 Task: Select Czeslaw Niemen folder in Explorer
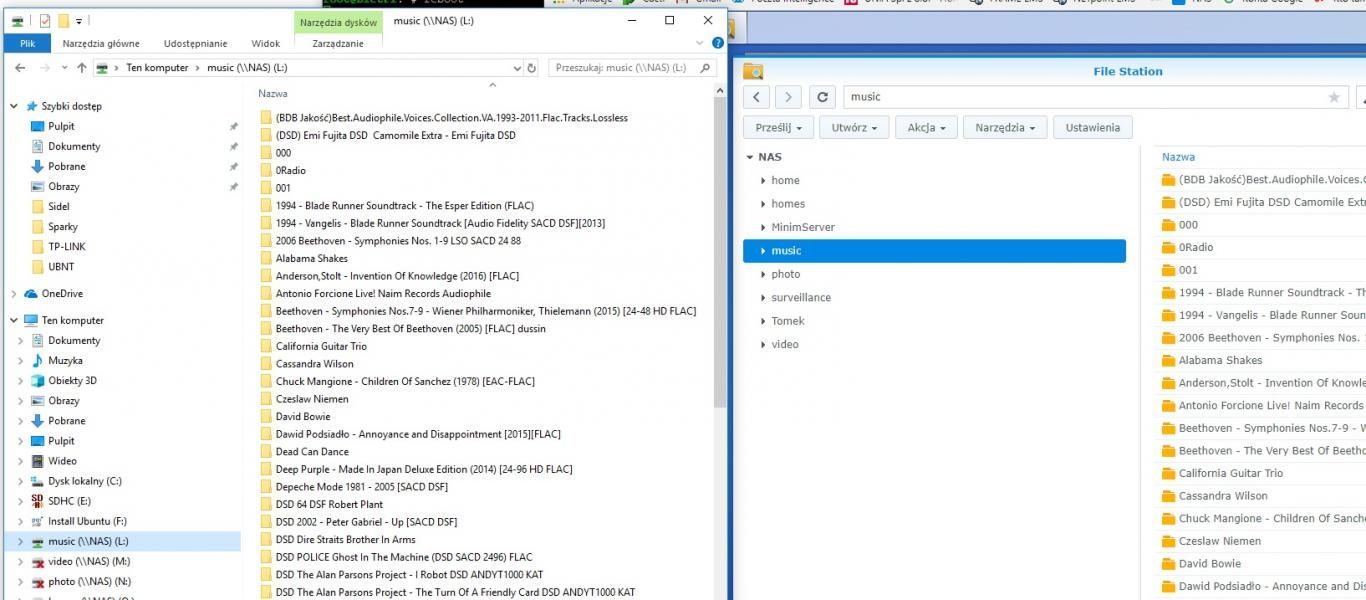[314, 399]
